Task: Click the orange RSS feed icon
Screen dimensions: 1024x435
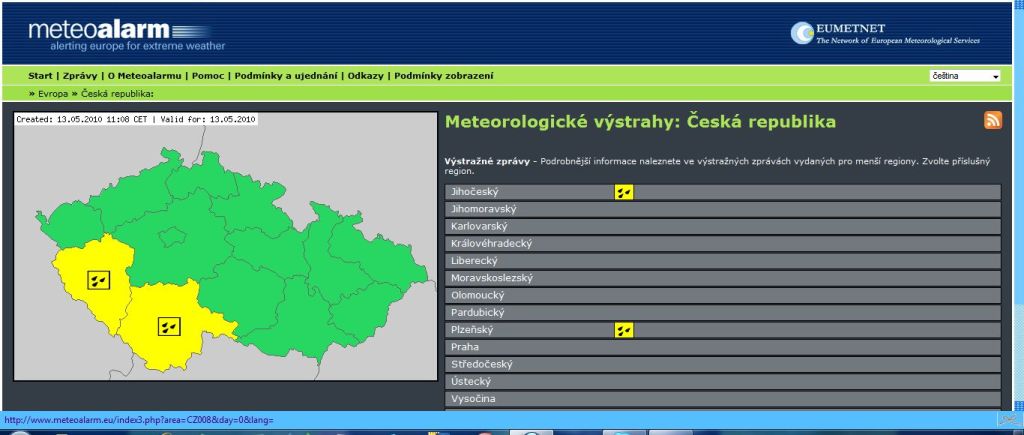Action: click(x=993, y=121)
